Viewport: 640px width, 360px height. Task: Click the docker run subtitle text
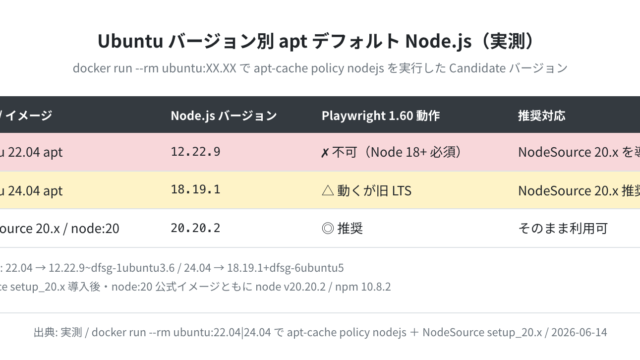pos(320,68)
